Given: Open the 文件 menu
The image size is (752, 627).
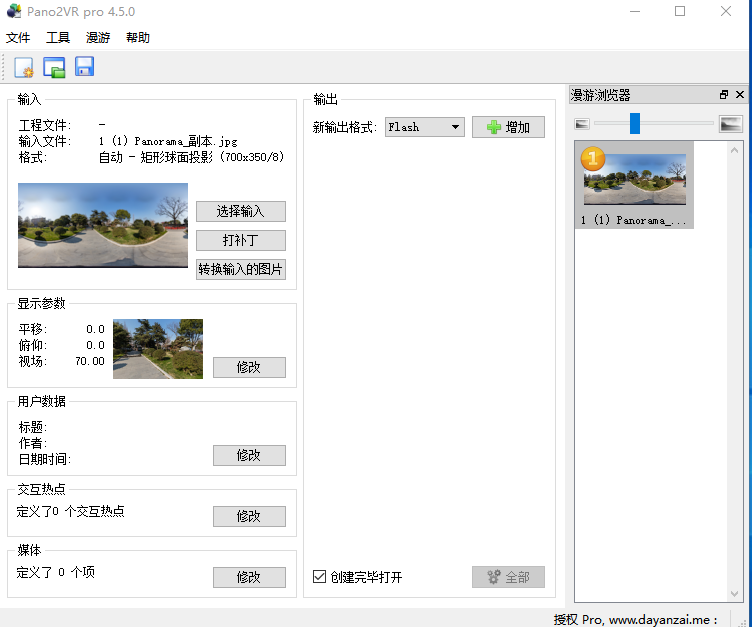Looking at the screenshot, I should point(18,38).
